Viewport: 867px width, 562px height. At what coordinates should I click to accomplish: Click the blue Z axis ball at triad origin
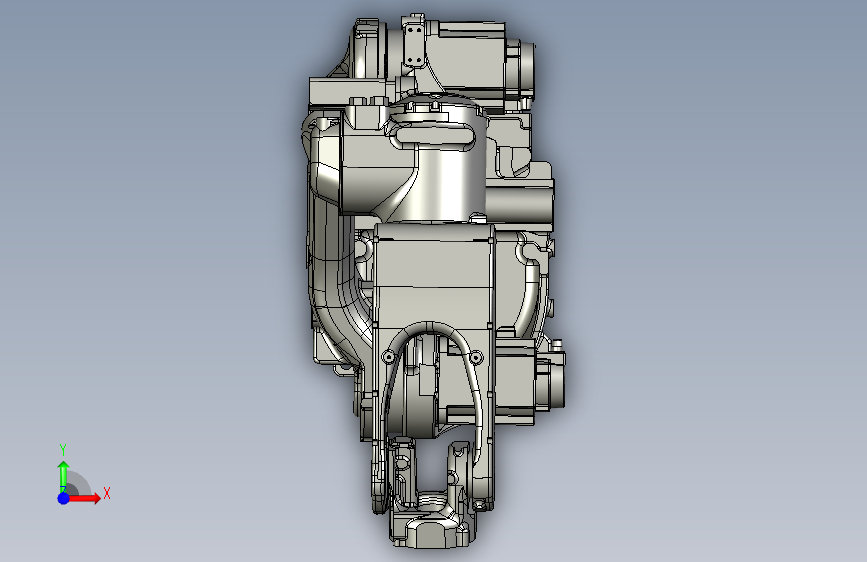point(64,498)
